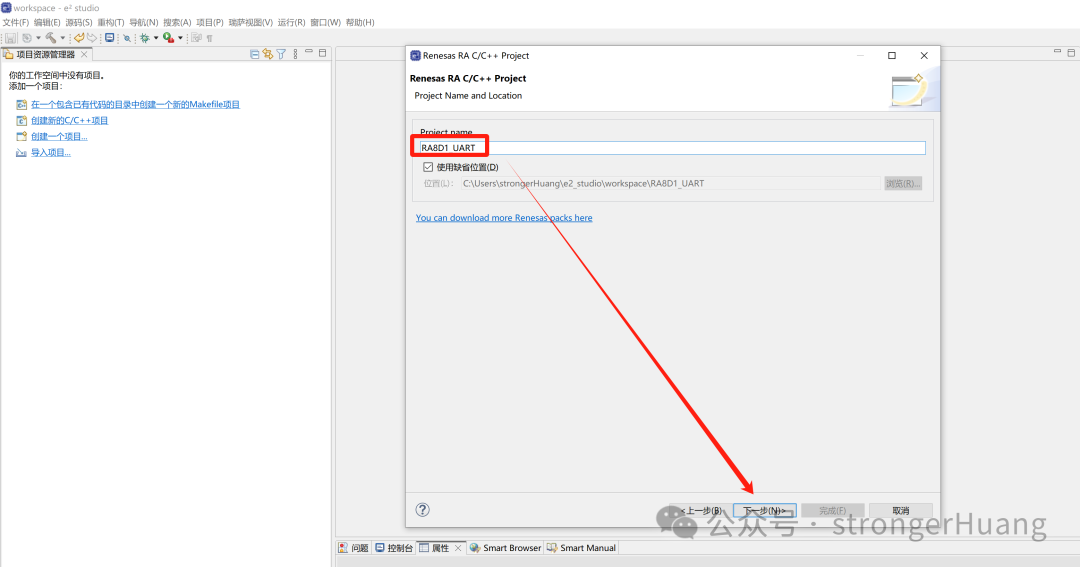Click the e² studio app icon in title bar
Viewport: 1080px width, 567px height.
(x=6, y=8)
